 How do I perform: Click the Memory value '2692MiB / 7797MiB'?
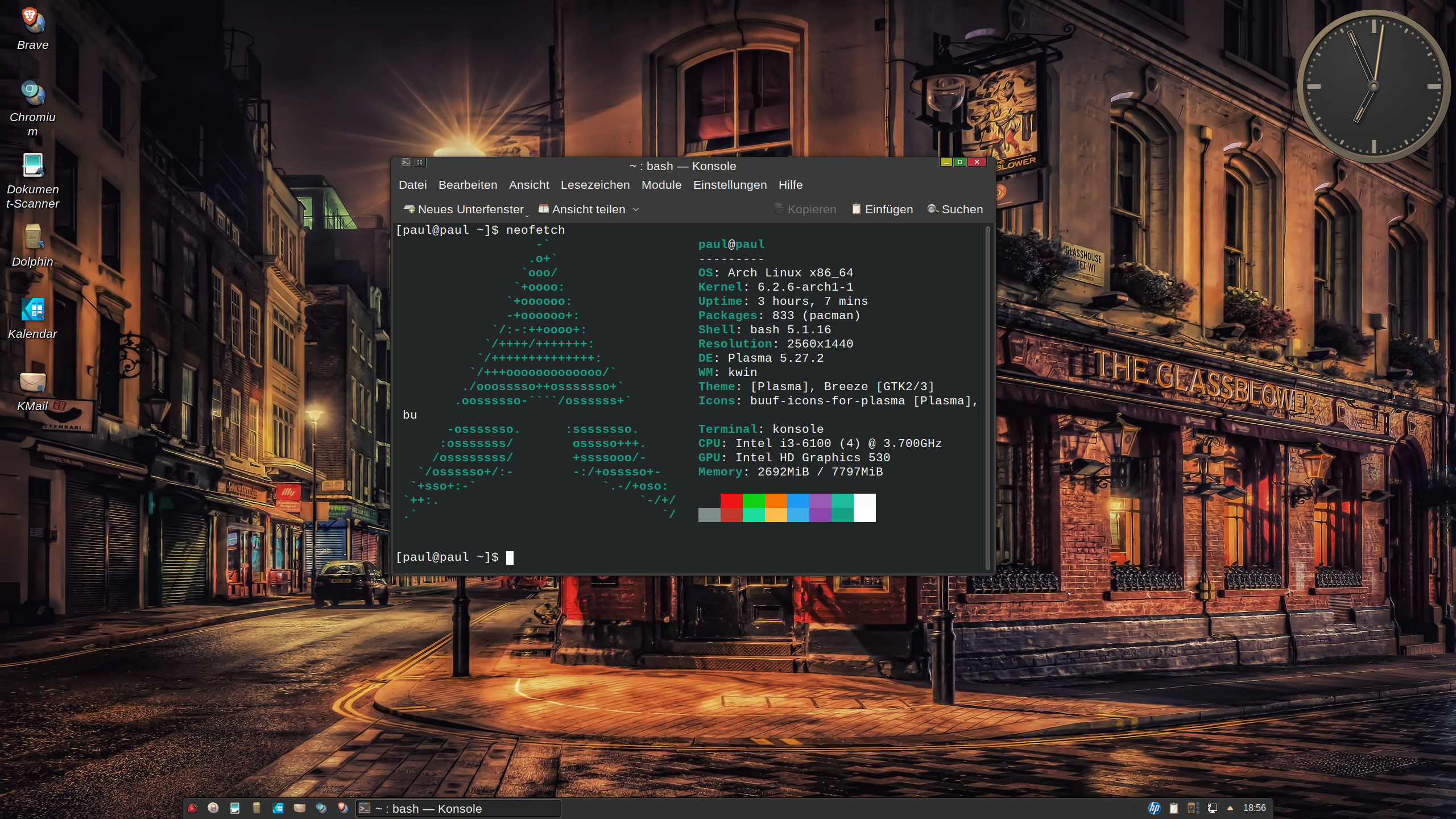pyautogui.click(x=820, y=472)
